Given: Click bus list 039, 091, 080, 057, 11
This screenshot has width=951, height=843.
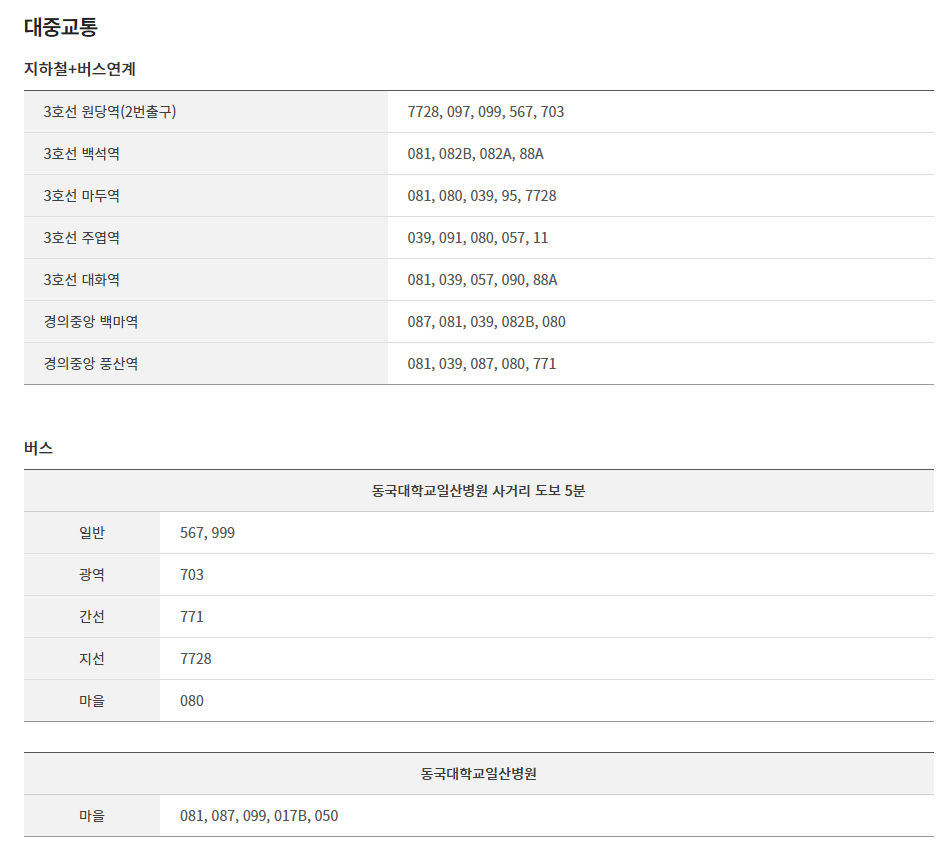Looking at the screenshot, I should [x=478, y=238].
